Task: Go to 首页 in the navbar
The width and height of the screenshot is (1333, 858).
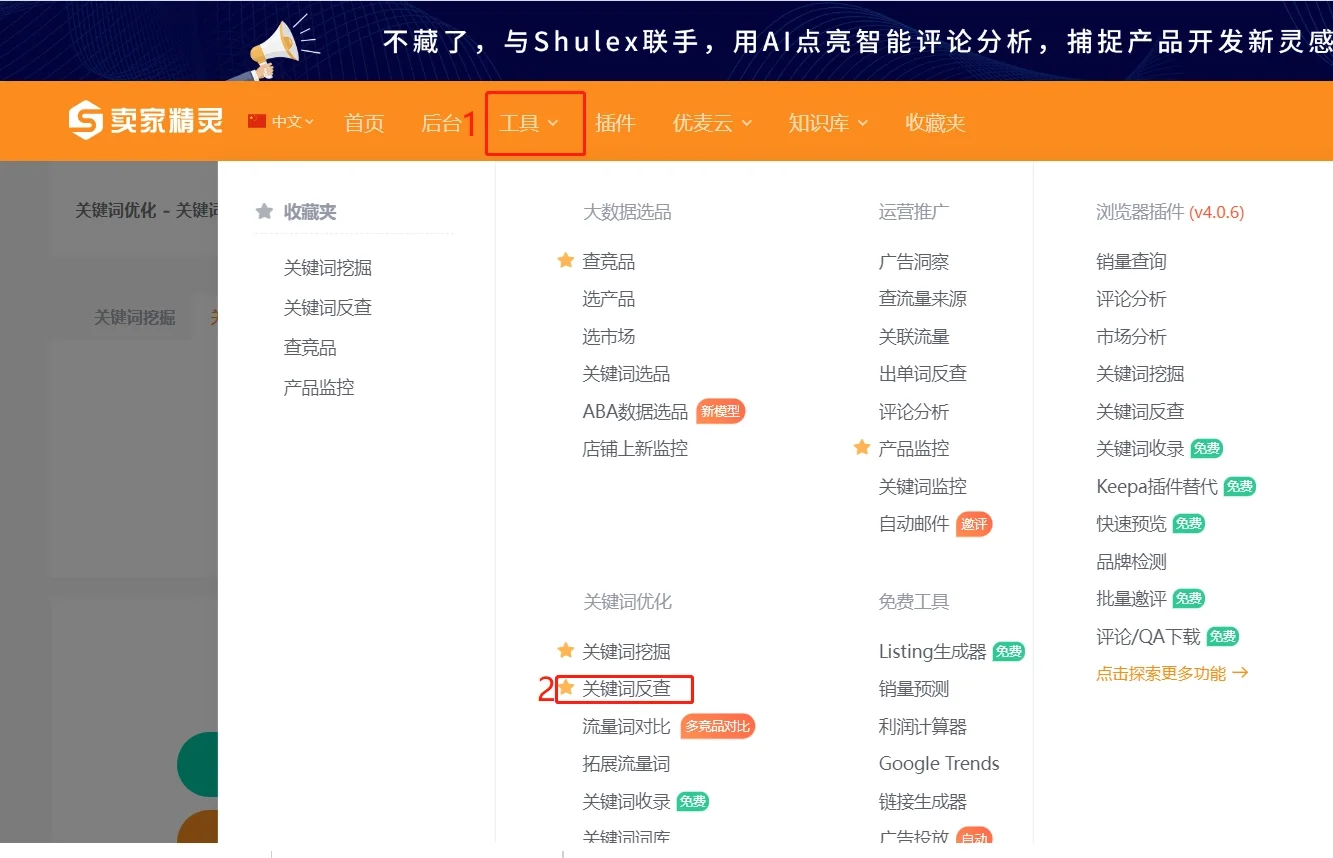Action: pyautogui.click(x=364, y=123)
